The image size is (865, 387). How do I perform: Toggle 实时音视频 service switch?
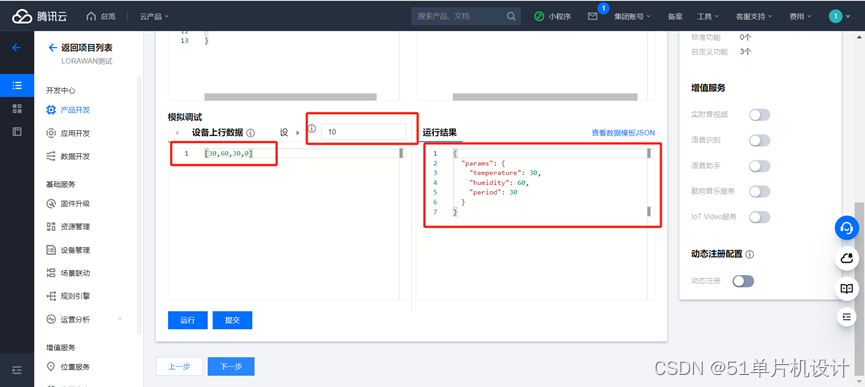pyautogui.click(x=759, y=115)
